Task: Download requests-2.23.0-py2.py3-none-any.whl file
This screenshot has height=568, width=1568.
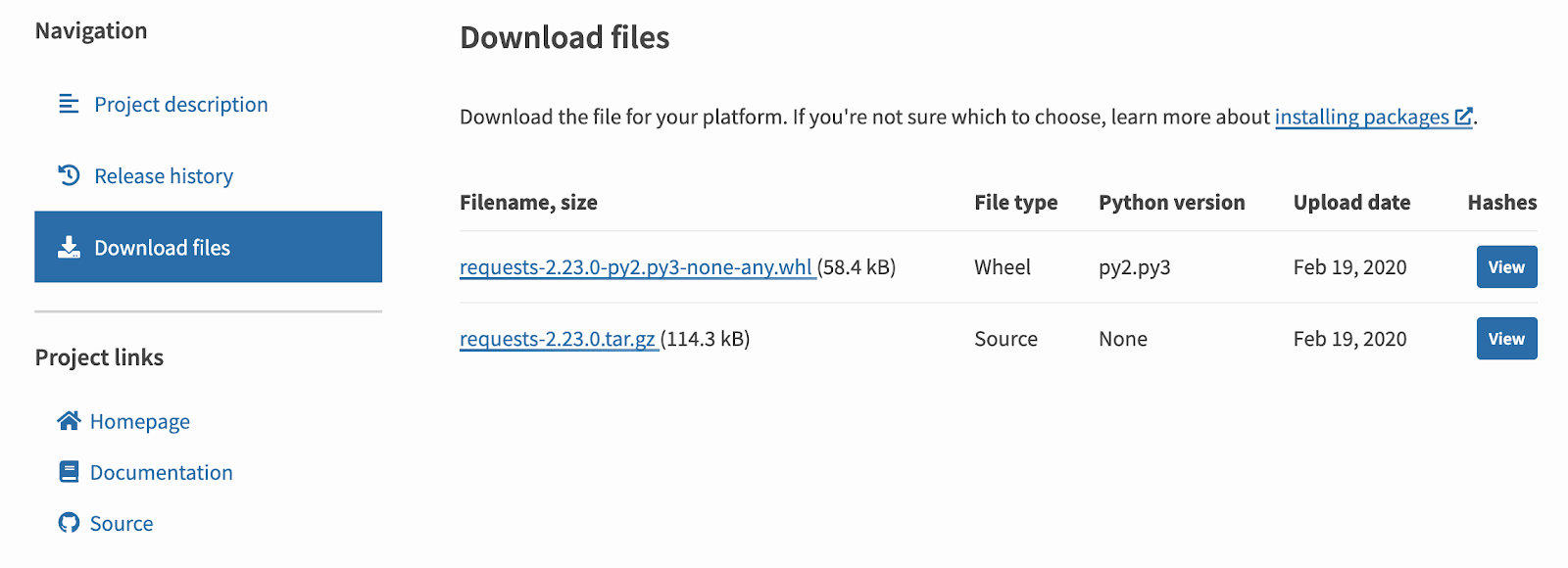Action: click(636, 267)
